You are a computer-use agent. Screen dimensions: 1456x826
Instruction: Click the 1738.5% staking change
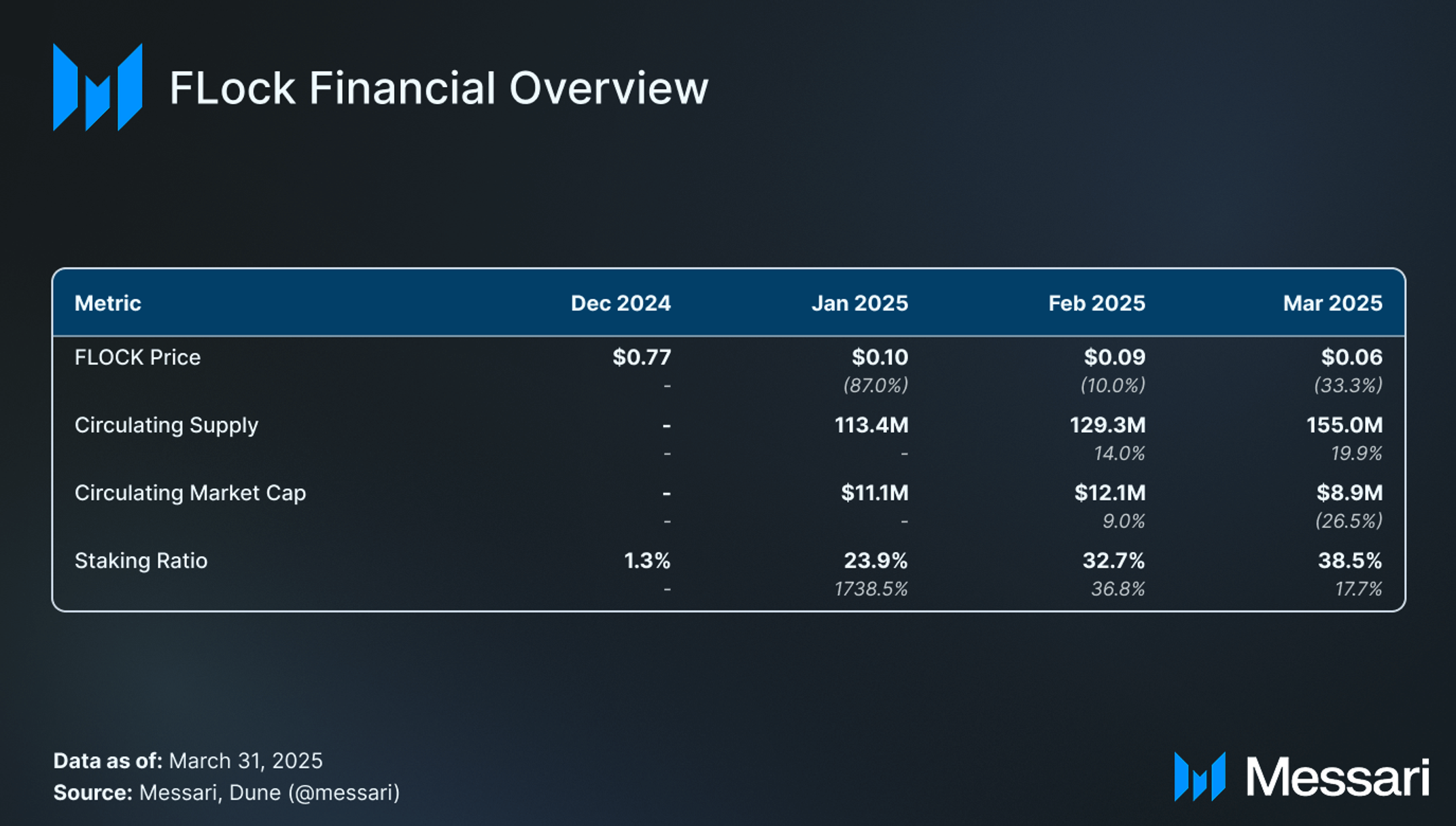coord(871,589)
